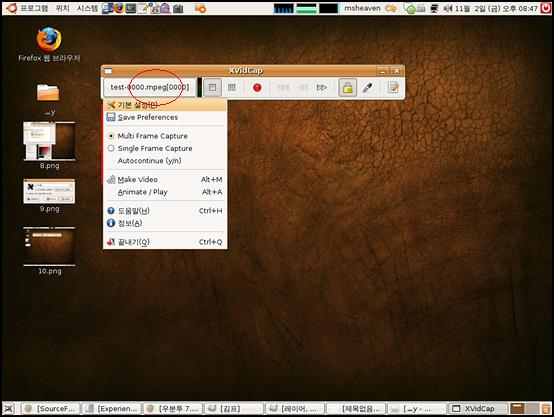Launch Firefox from top panel launcher
The image size is (554, 417).
pos(119,8)
